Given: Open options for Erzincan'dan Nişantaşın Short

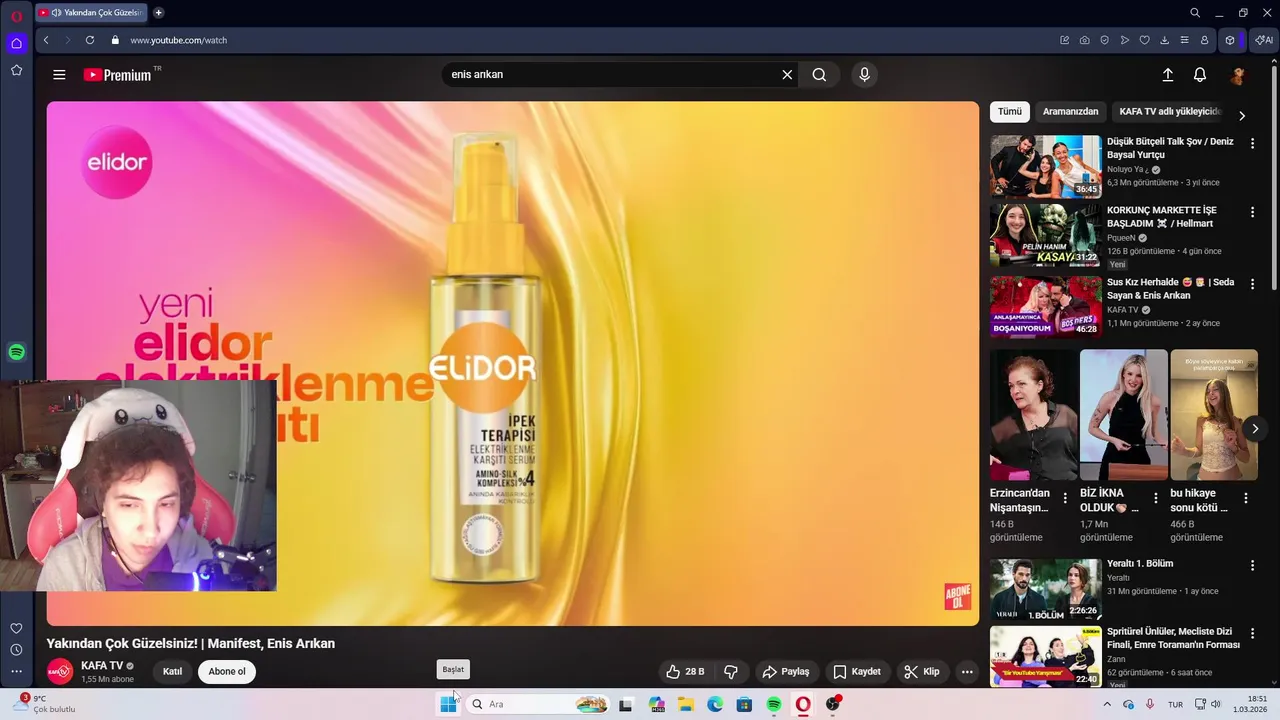Looking at the screenshot, I should coord(1065,498).
